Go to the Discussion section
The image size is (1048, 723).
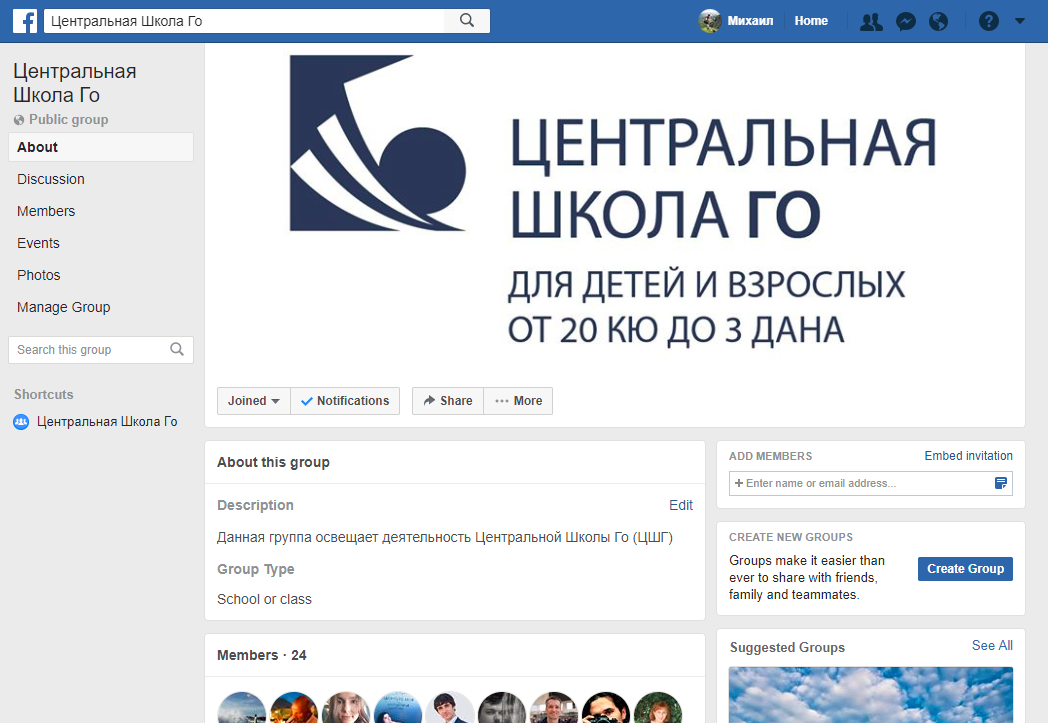click(51, 179)
